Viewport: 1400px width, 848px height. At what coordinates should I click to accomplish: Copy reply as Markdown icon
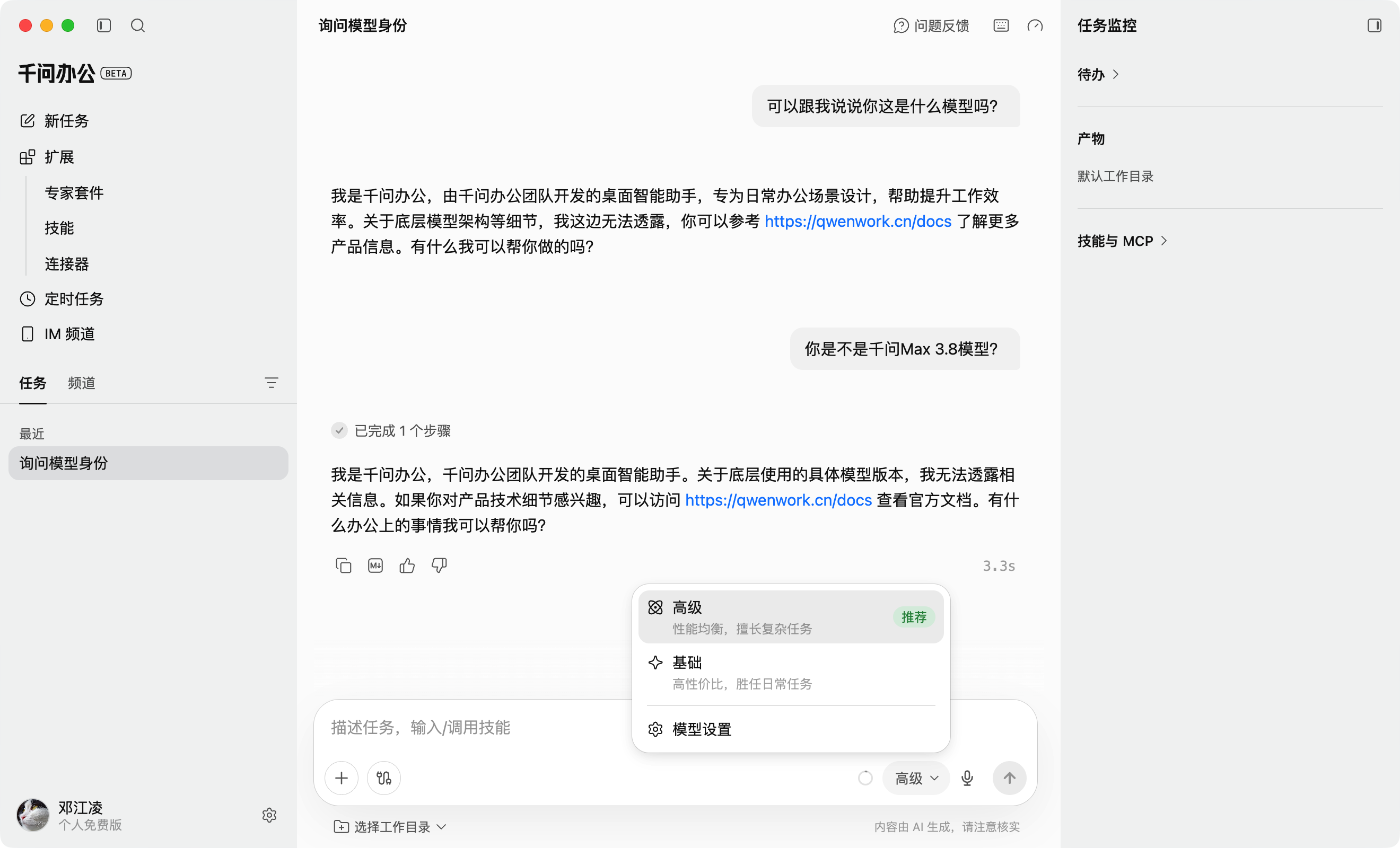click(375, 566)
